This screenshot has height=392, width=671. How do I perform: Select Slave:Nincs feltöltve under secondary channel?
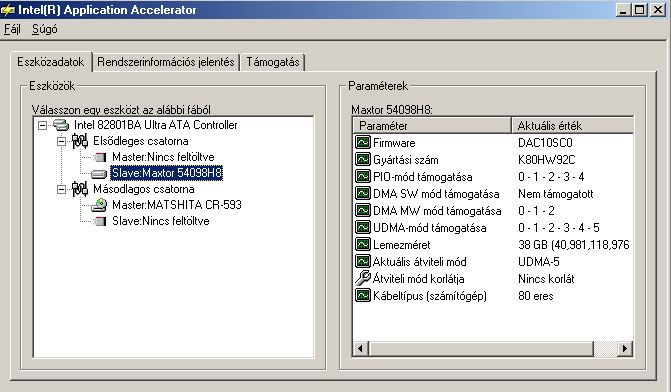[160, 221]
